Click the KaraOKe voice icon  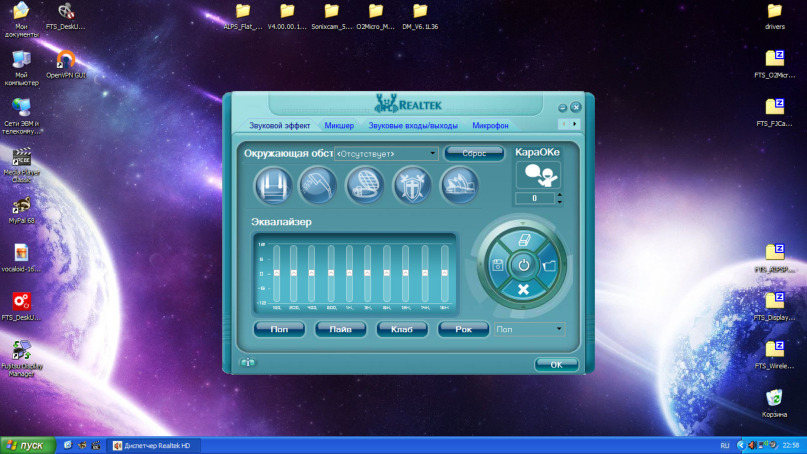pos(537,175)
